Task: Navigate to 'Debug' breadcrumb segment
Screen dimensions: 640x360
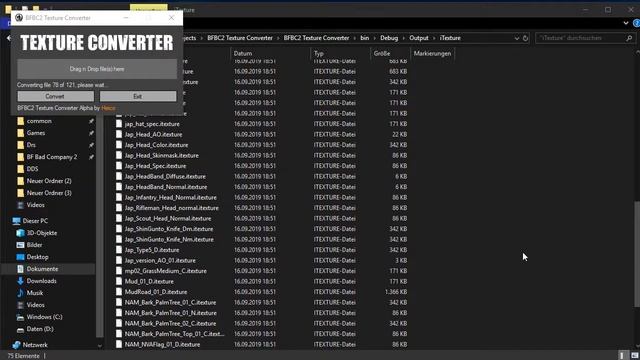Action: 389,38
